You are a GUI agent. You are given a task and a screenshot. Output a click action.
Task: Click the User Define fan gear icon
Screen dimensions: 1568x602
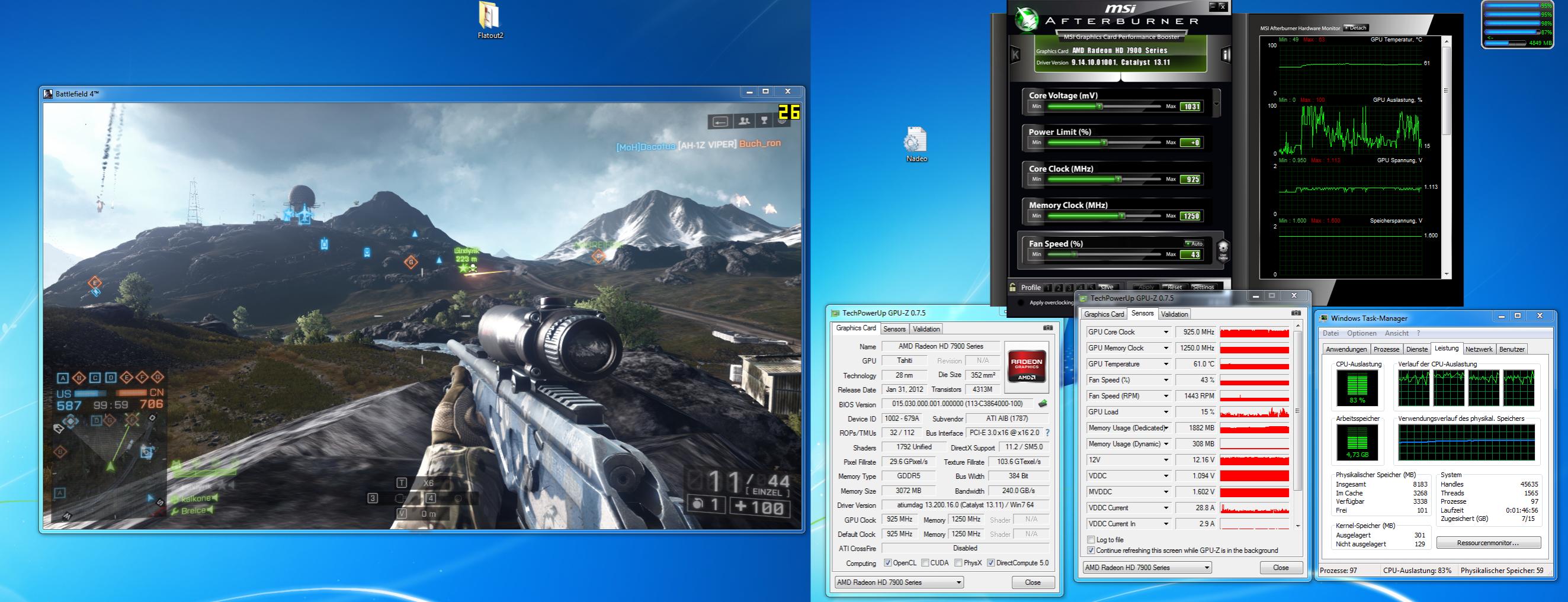[1222, 250]
